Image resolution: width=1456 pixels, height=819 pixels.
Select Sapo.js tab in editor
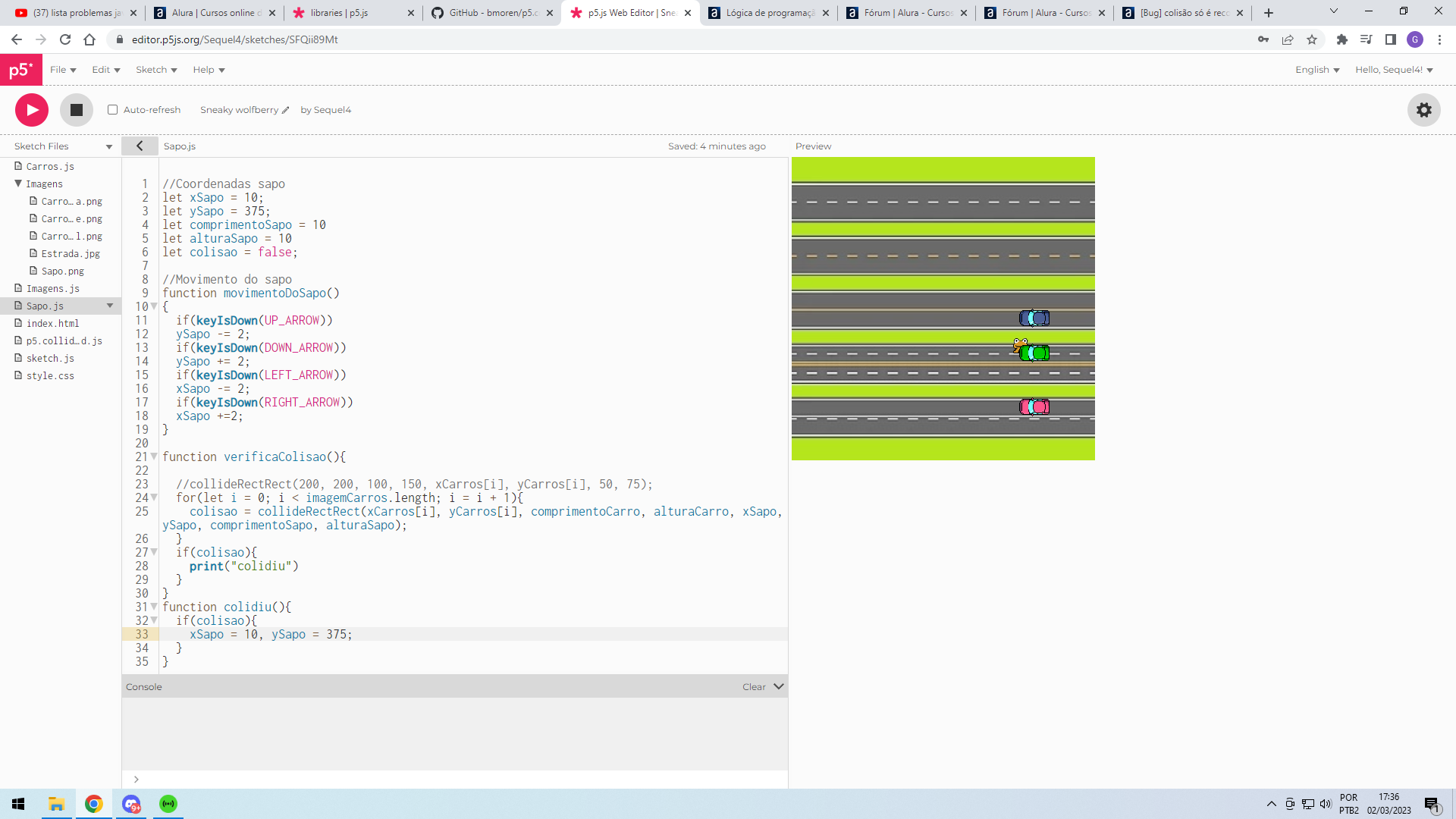[x=180, y=146]
